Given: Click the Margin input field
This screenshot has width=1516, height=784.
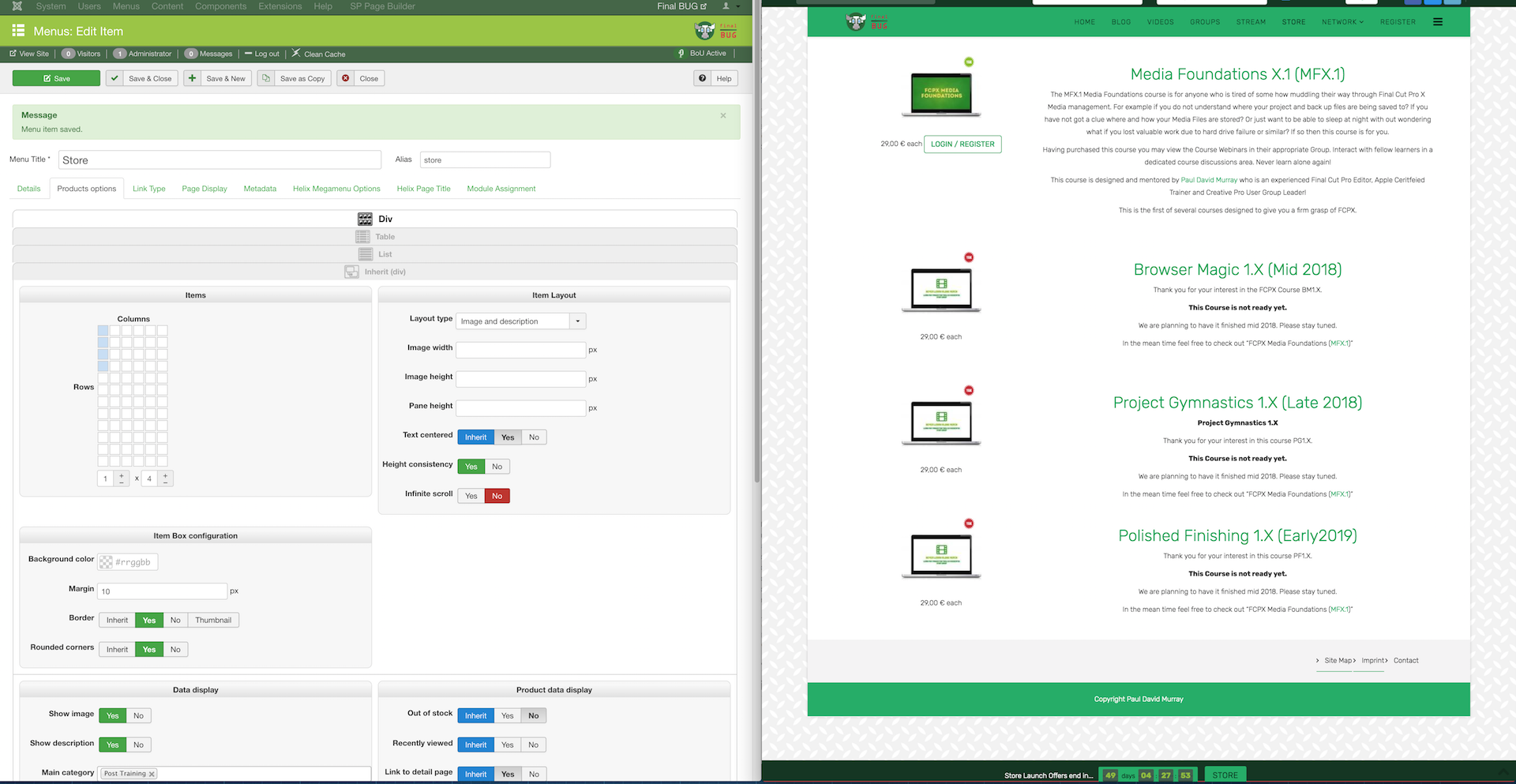Looking at the screenshot, I should tap(163, 591).
